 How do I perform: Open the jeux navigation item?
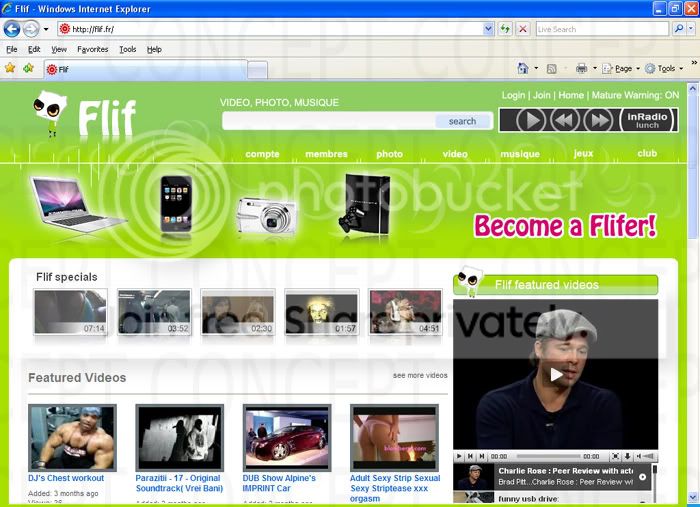583,154
